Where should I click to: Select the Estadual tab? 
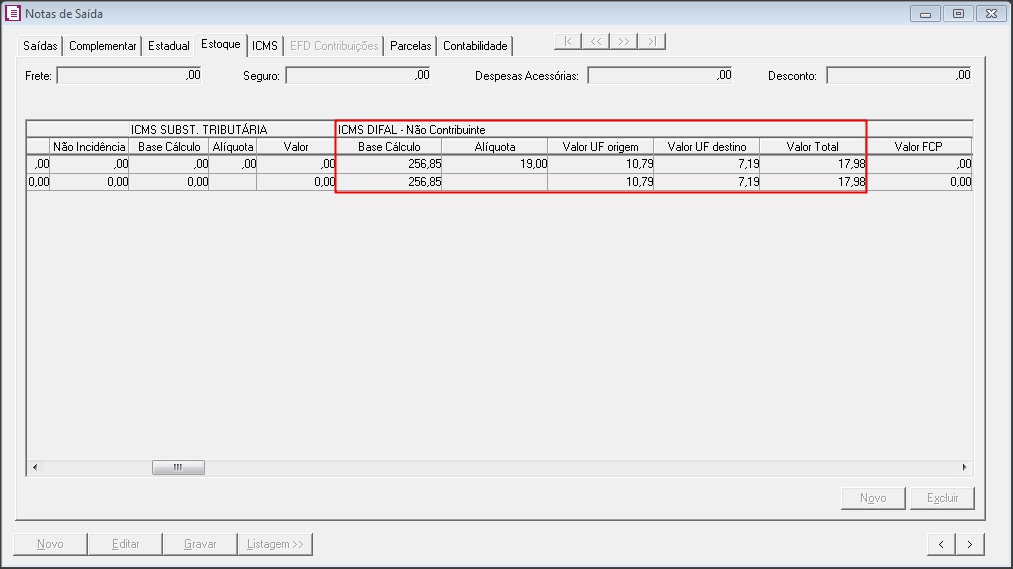tap(169, 46)
